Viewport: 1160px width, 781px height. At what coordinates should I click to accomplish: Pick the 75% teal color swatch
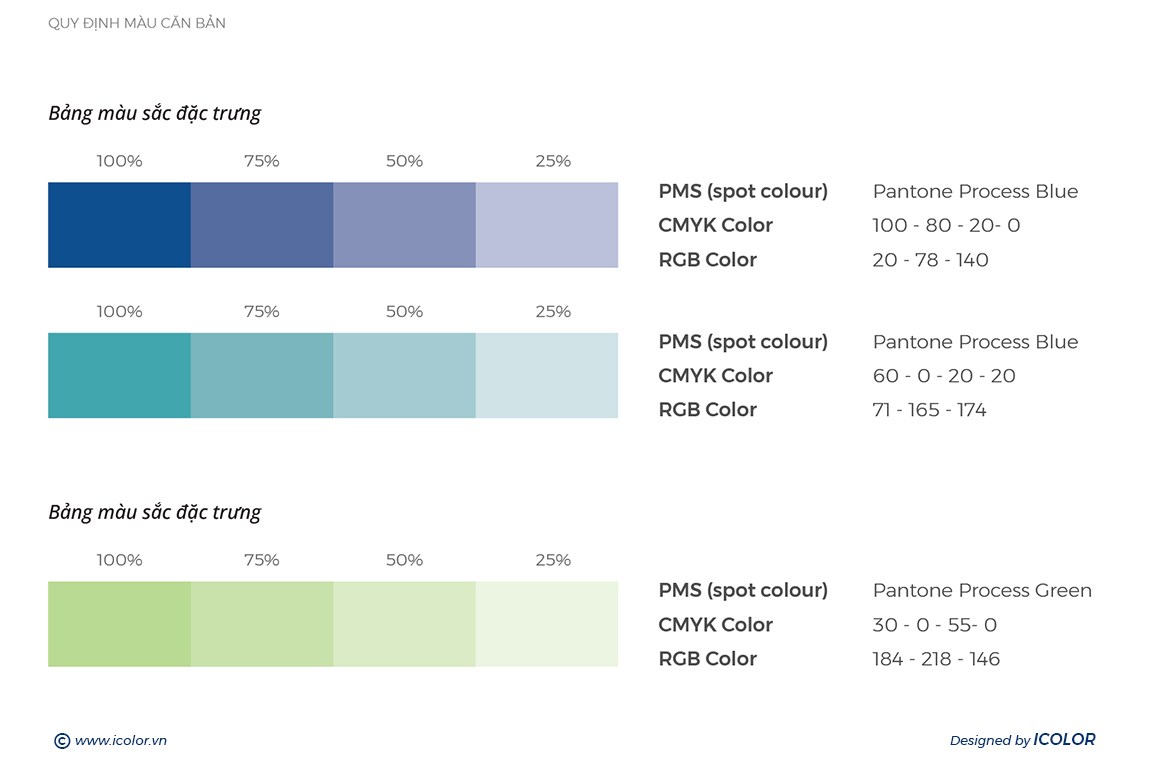click(262, 375)
